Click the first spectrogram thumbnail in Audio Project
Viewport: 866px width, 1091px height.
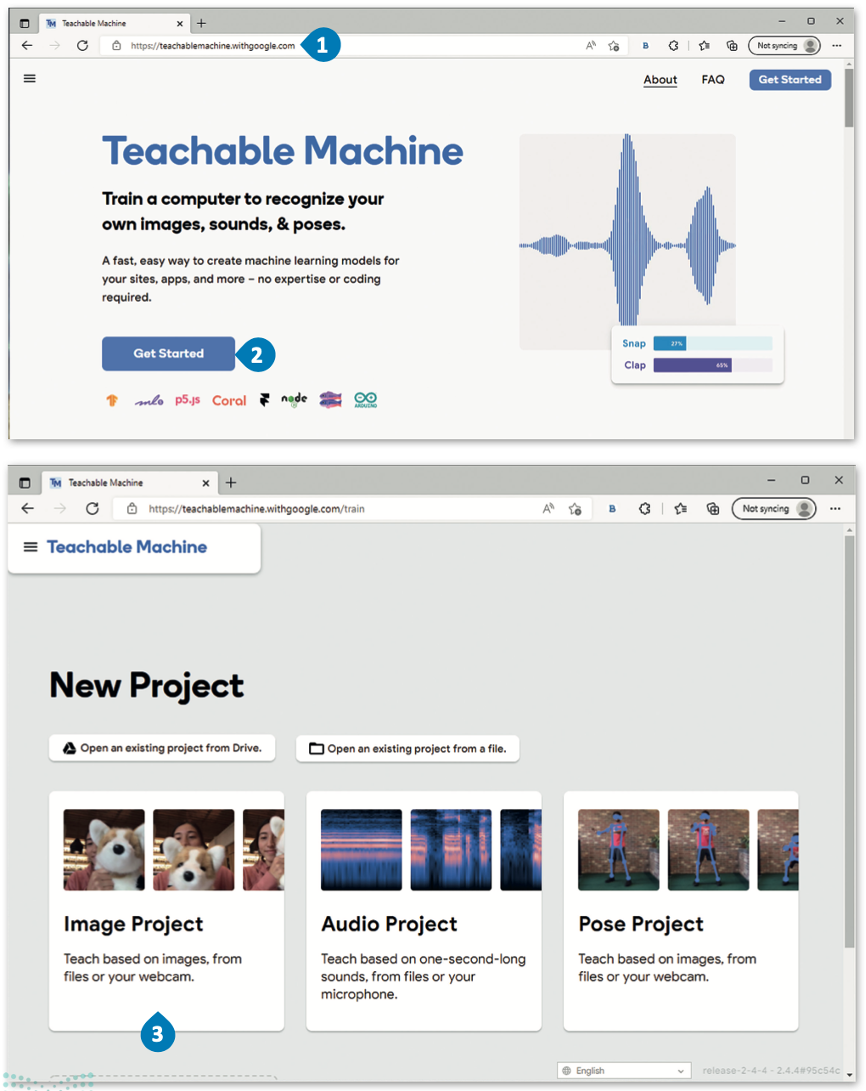point(361,850)
